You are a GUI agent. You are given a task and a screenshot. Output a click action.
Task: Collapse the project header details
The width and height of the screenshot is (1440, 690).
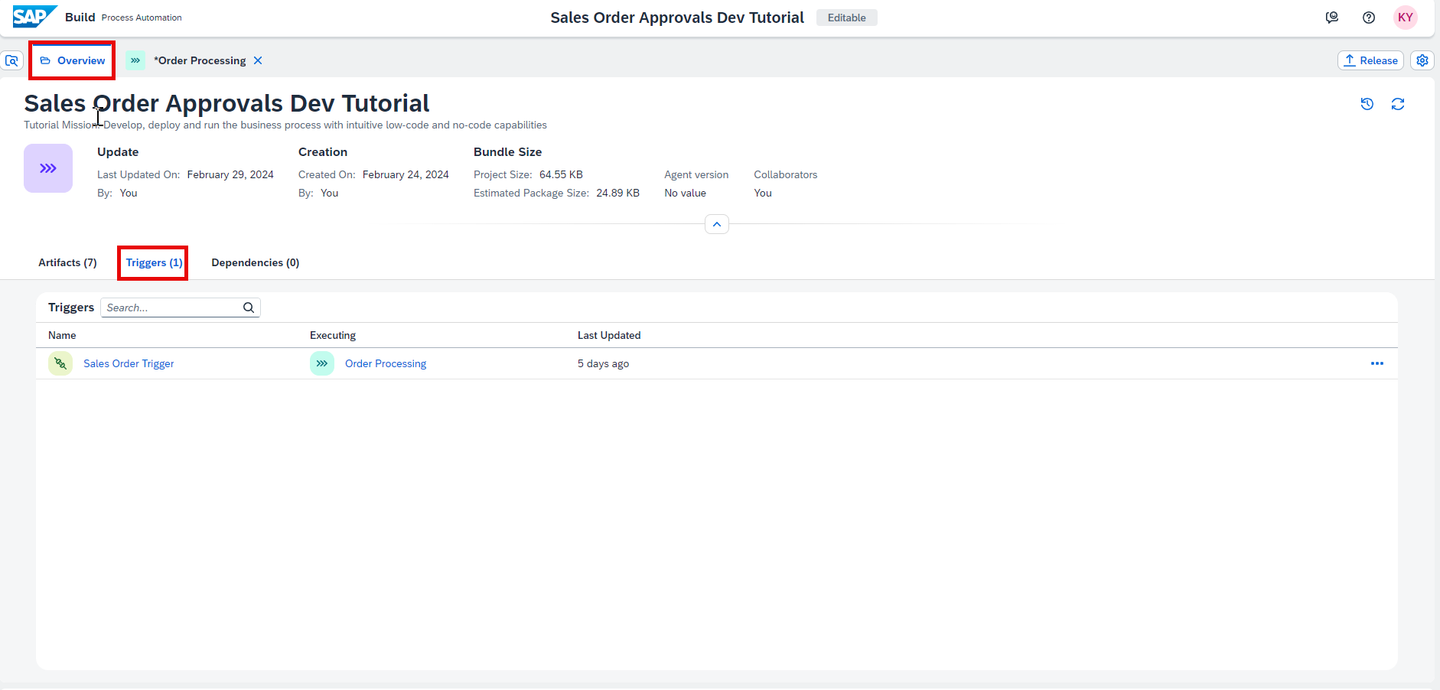[x=717, y=224]
